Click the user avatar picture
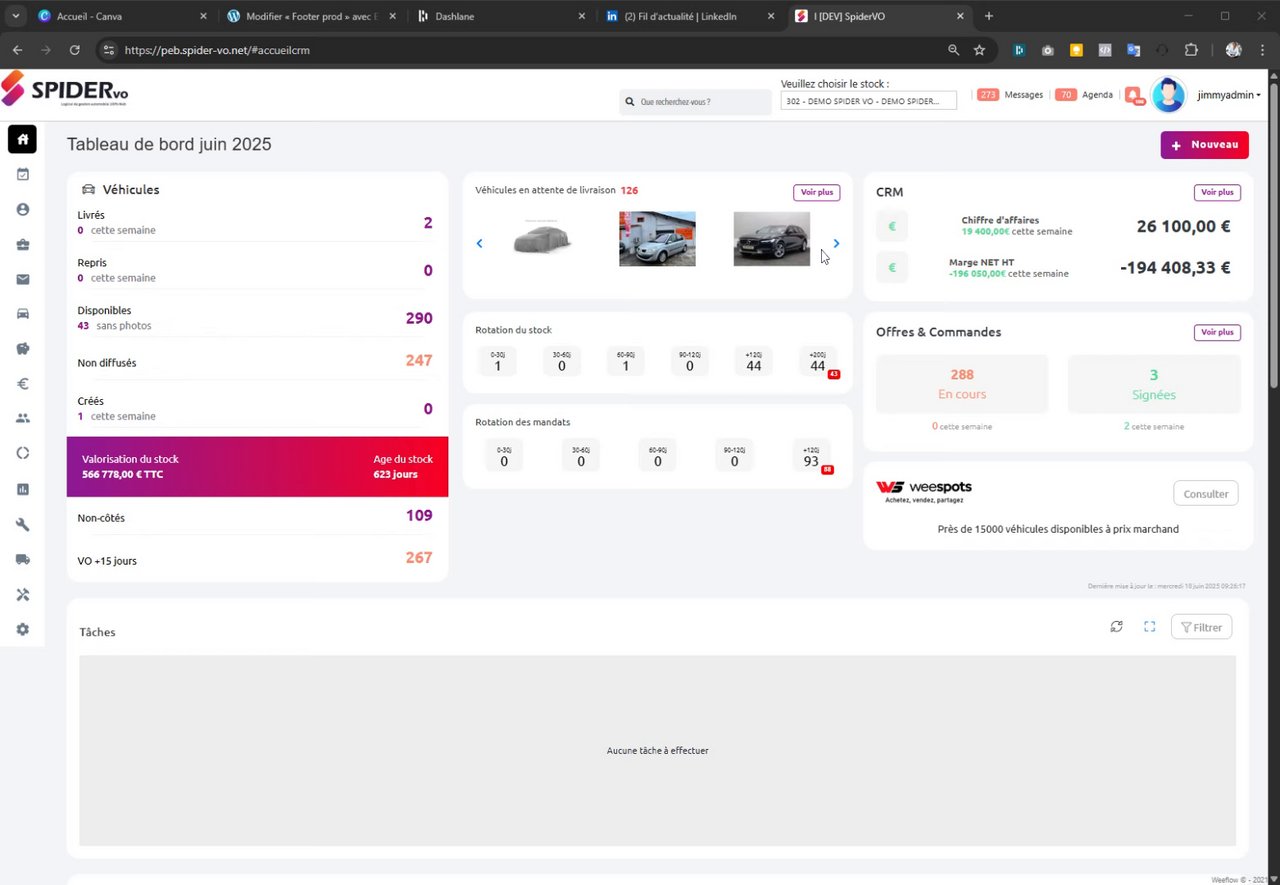Viewport: 1280px width, 885px height. 1168,95
